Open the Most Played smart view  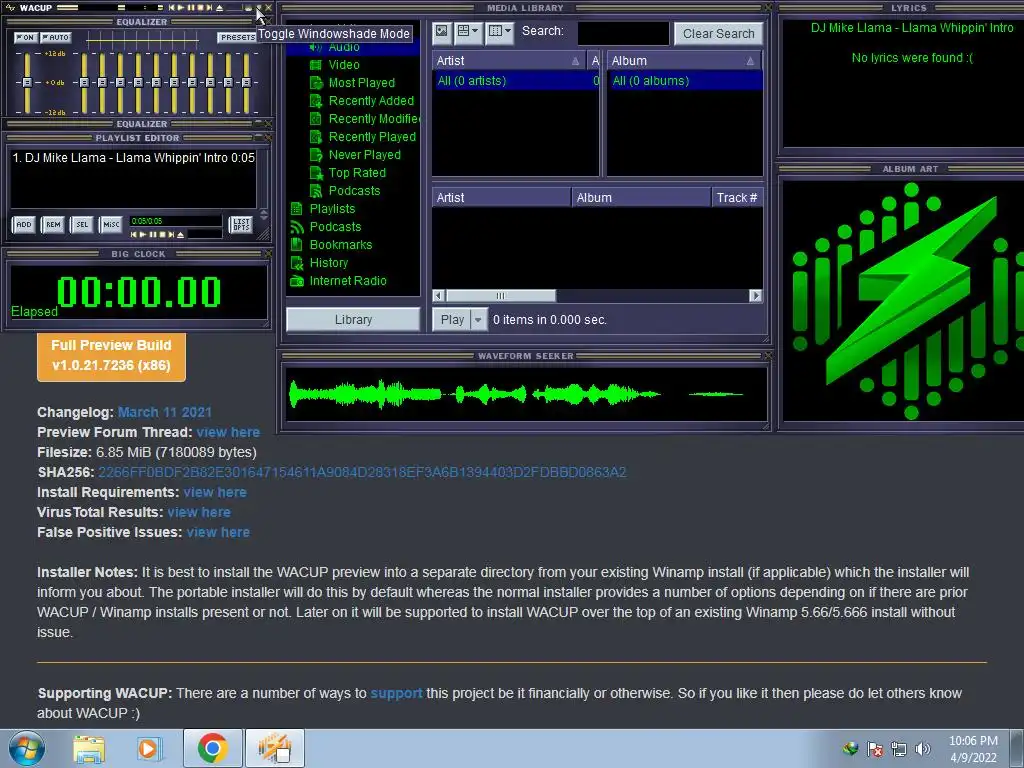(353, 83)
